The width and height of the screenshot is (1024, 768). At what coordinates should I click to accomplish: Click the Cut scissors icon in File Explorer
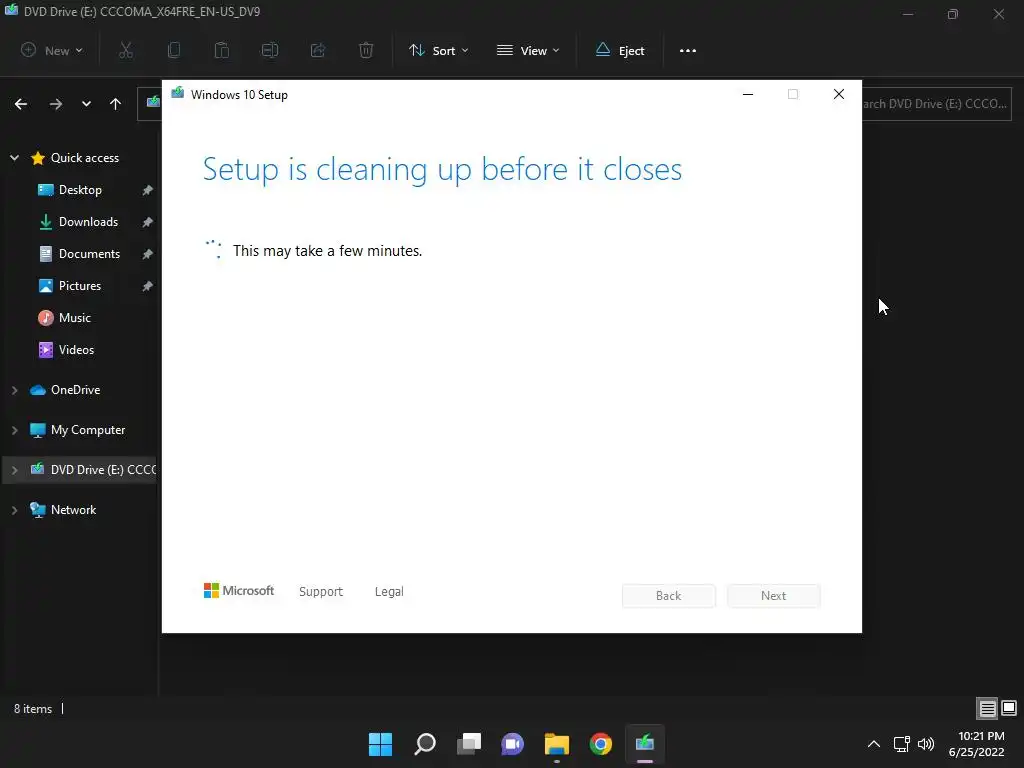click(x=126, y=50)
